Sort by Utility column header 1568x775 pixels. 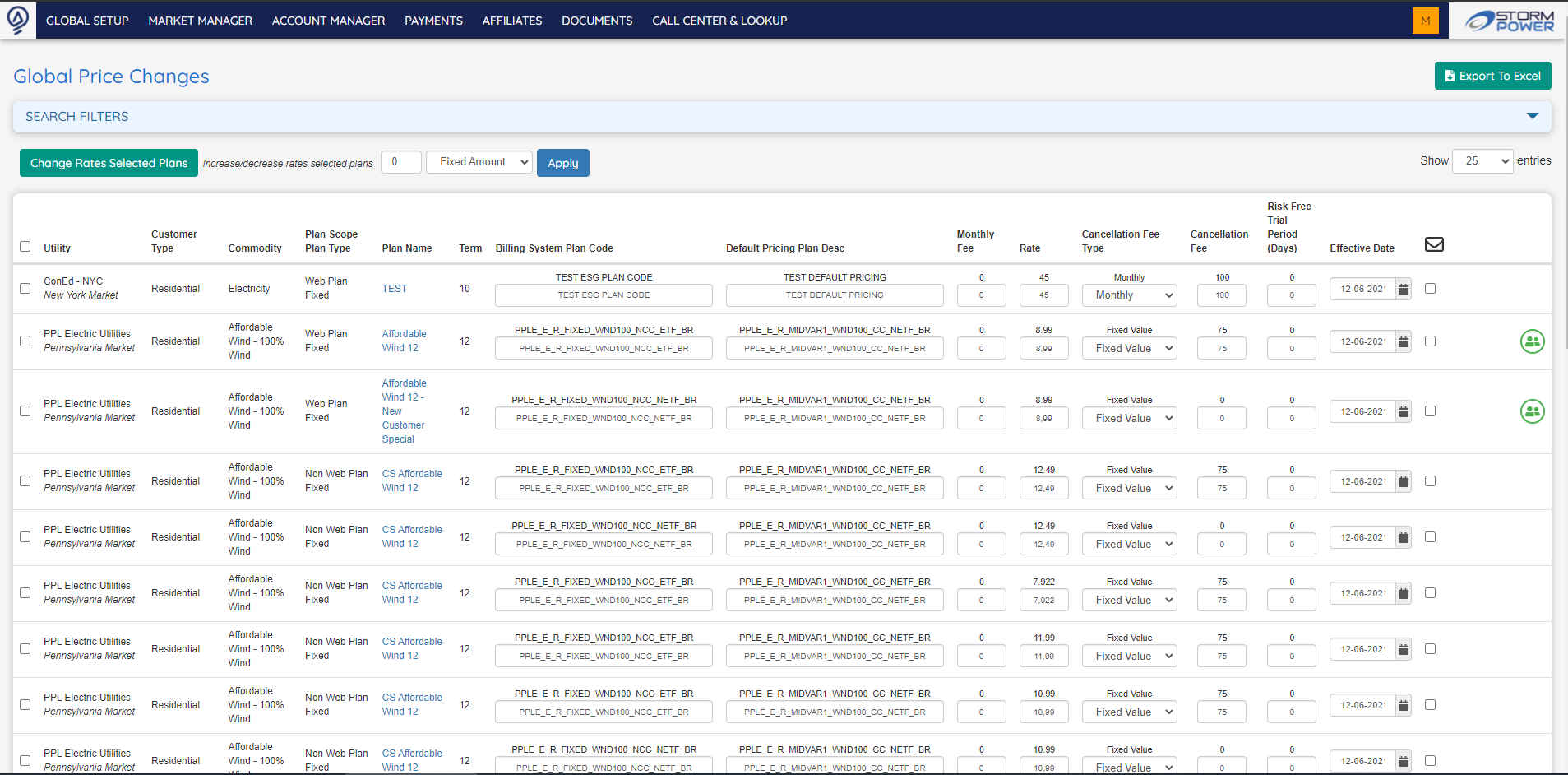[x=57, y=248]
